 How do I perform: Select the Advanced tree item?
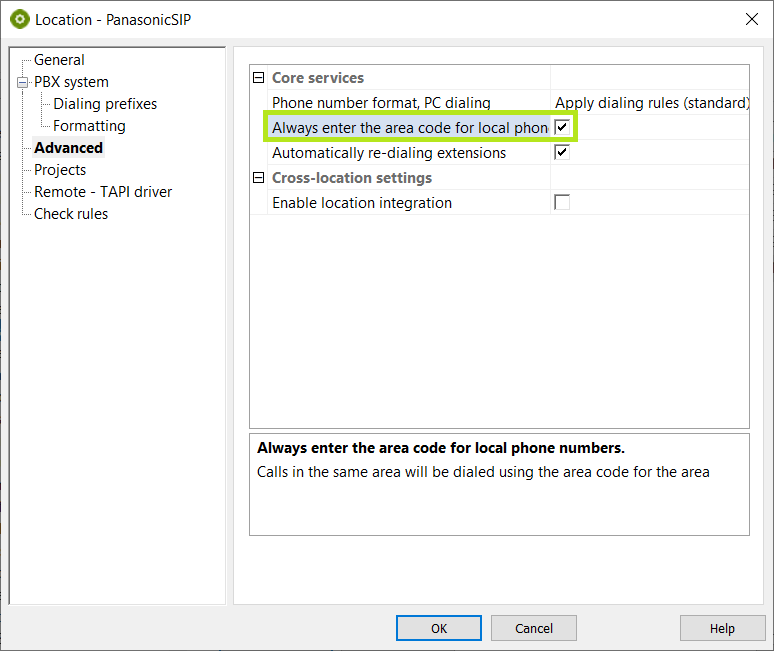pyautogui.click(x=68, y=148)
